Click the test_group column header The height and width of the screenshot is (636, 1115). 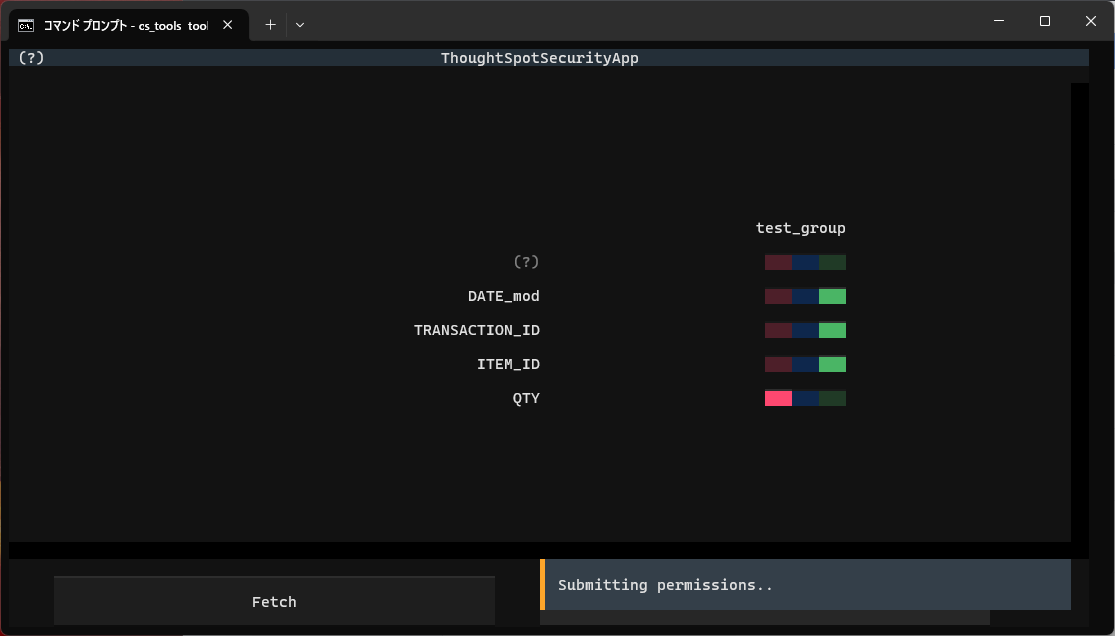click(x=800, y=228)
